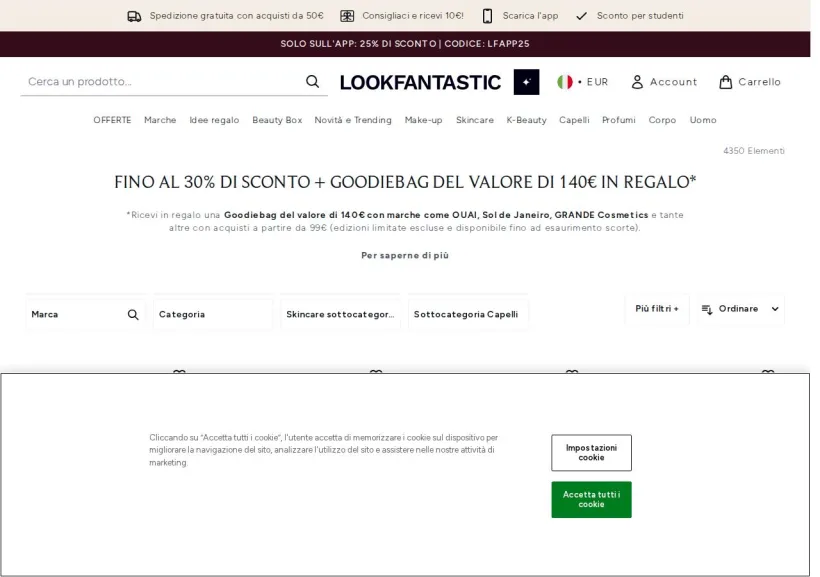This screenshot has width=820, height=577.
Task: Click the Italian flag icon
Action: click(x=565, y=82)
